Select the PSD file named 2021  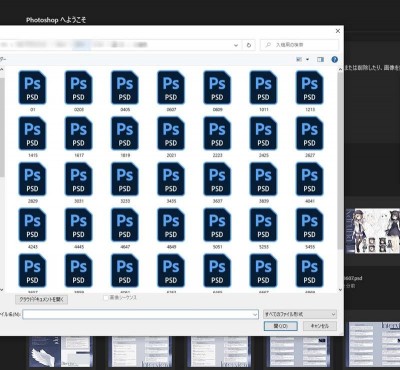171,136
